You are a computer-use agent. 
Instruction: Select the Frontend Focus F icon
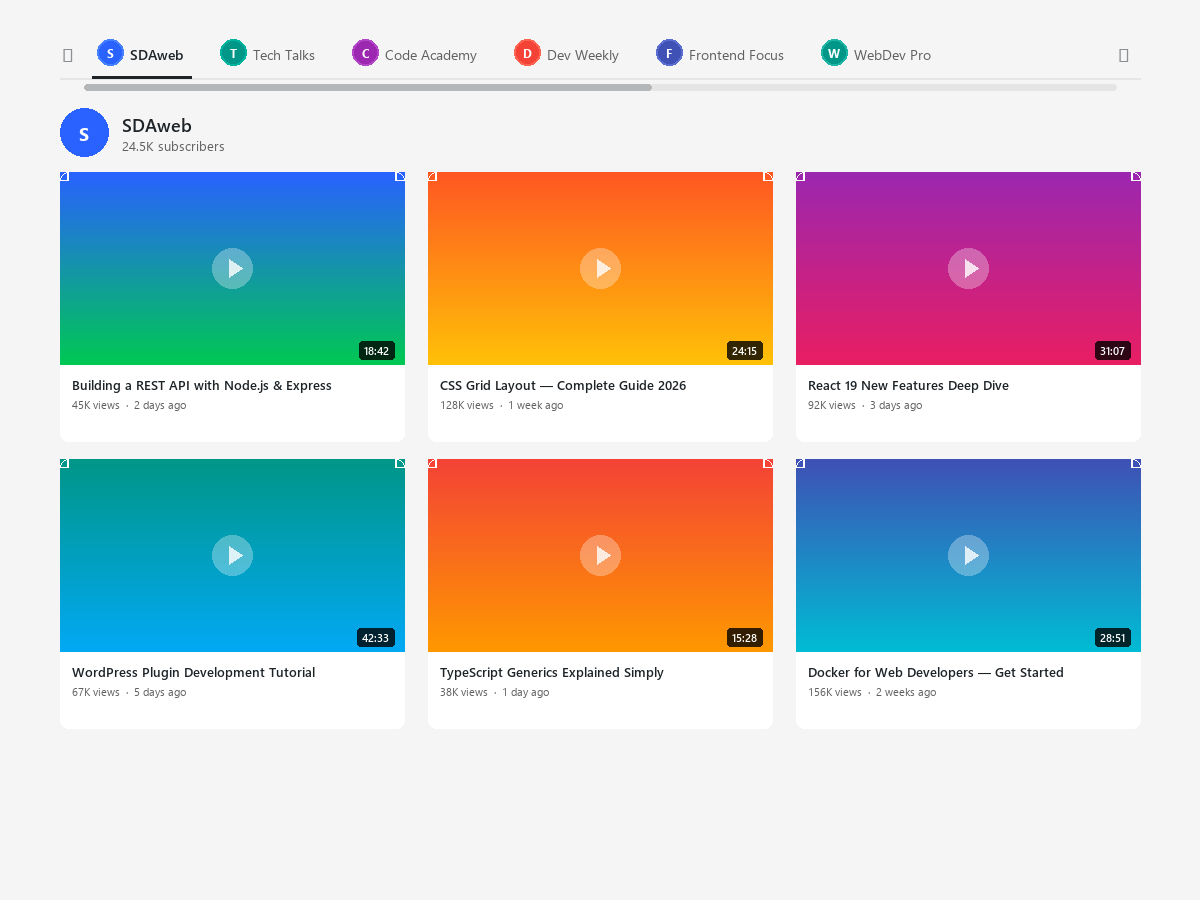point(668,52)
